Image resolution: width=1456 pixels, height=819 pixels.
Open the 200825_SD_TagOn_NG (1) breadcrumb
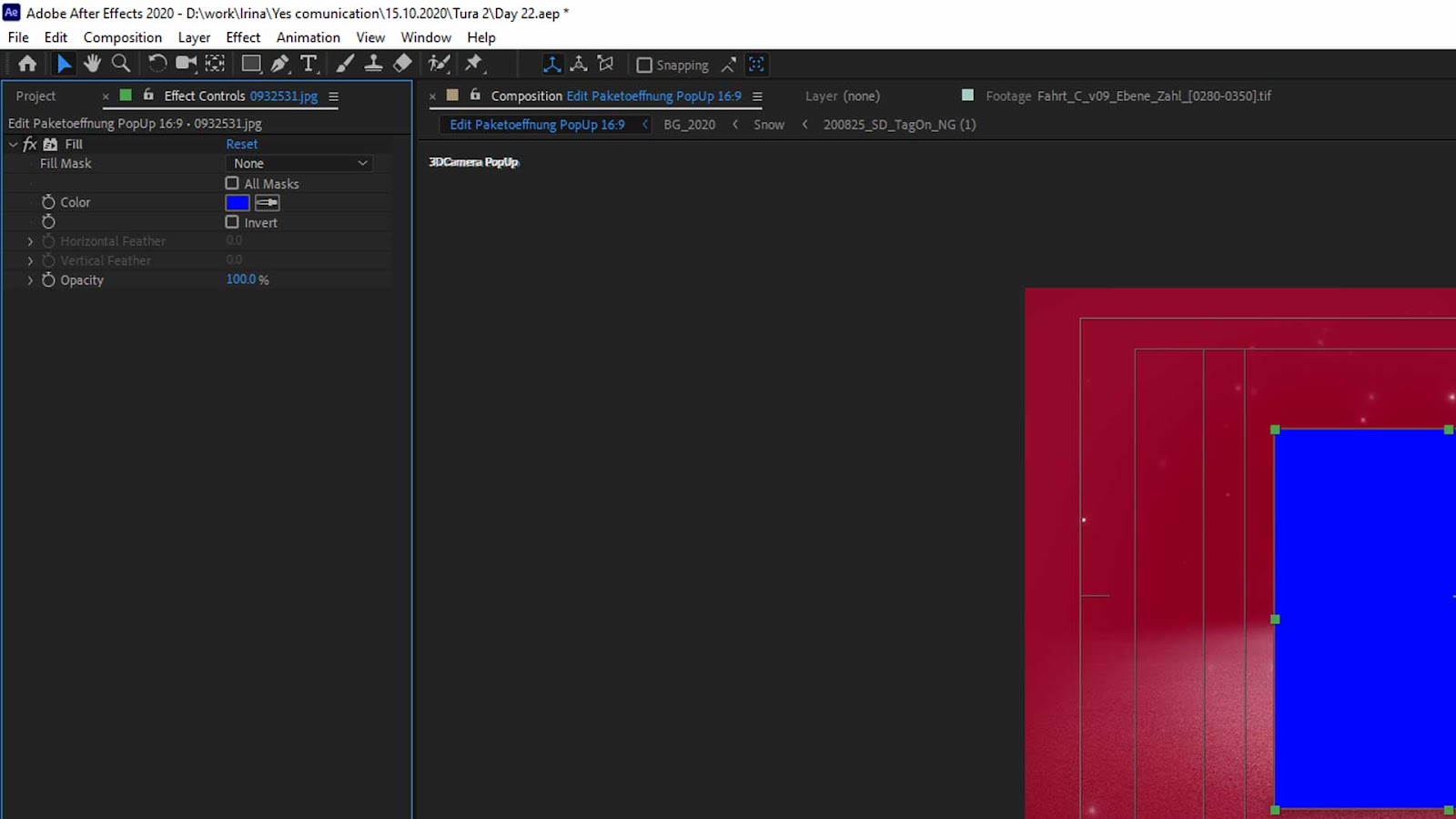pos(899,125)
